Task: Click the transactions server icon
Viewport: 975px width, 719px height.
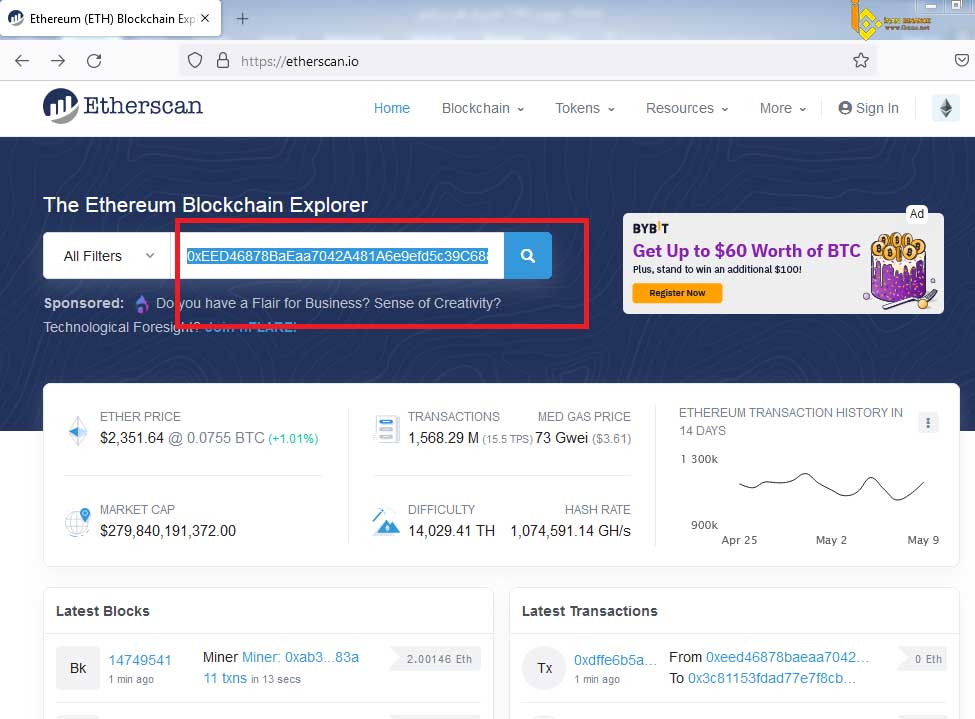Action: pos(386,430)
